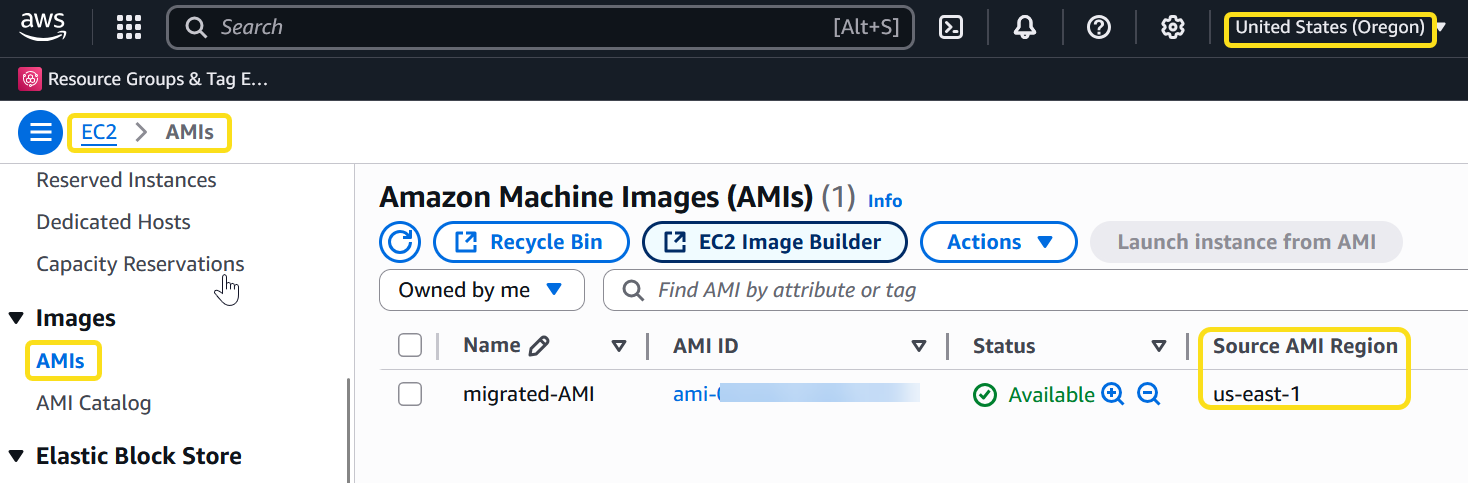Open the Actions dropdown
This screenshot has height=483, width=1468.
click(x=998, y=242)
